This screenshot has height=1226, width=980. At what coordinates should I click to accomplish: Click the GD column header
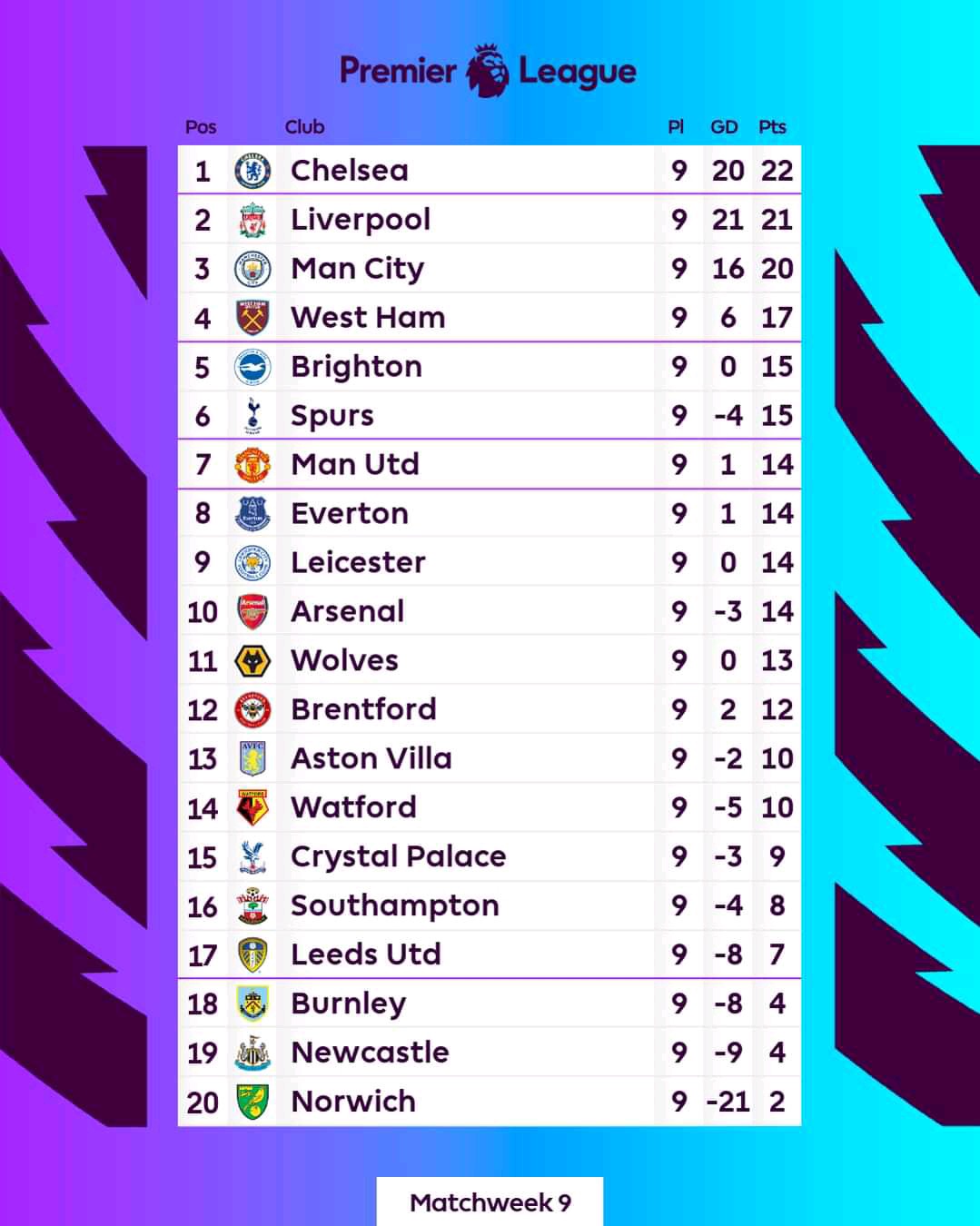[724, 127]
